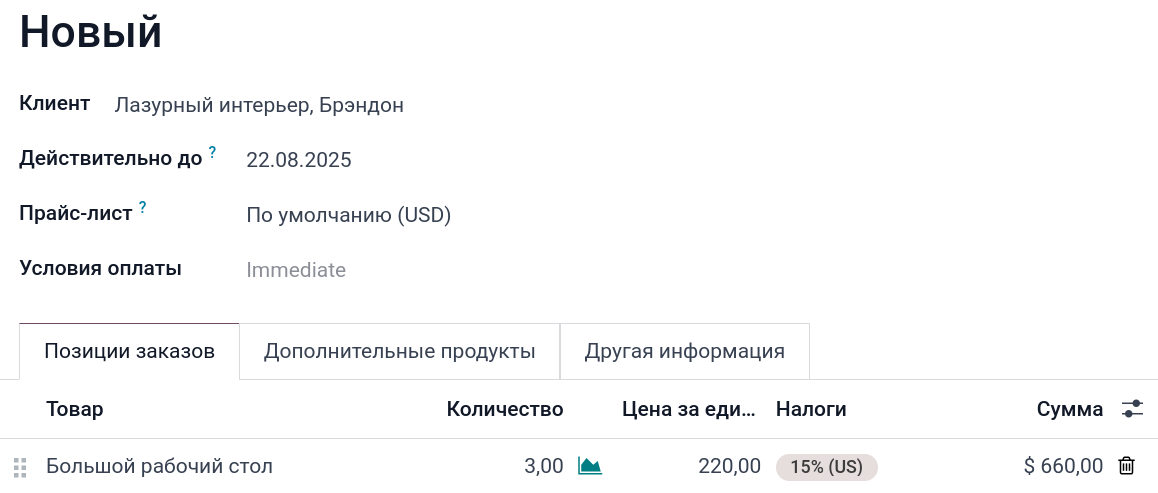
Task: Click the 15% (US) tax tag
Action: [x=826, y=467]
